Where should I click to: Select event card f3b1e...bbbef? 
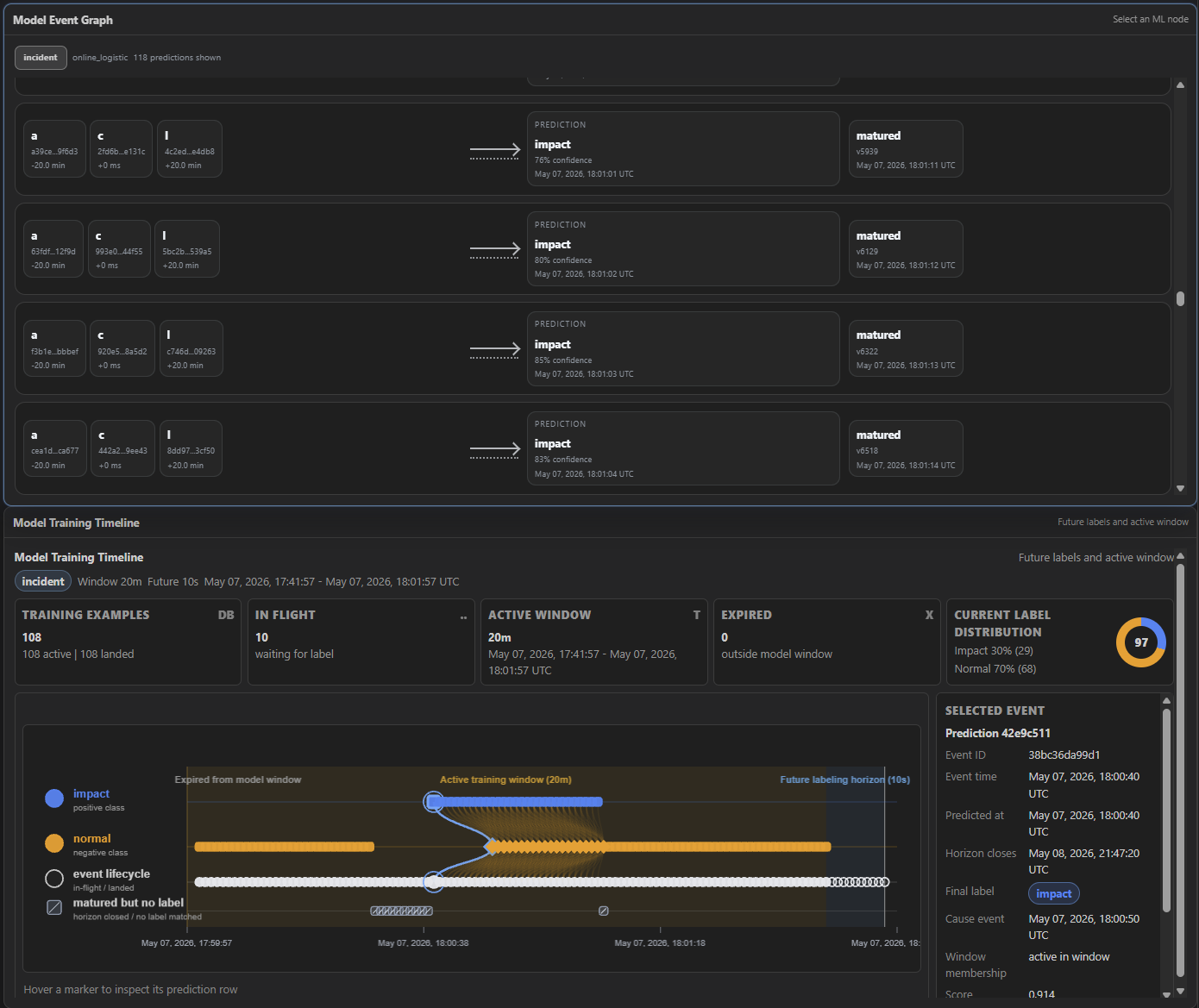54,348
